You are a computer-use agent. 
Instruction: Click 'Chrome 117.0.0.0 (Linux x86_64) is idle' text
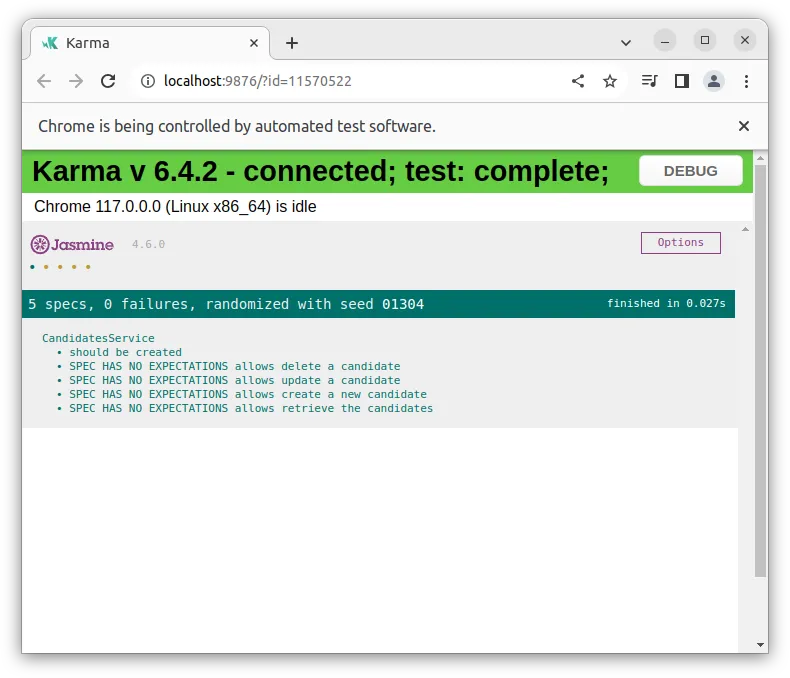(175, 207)
